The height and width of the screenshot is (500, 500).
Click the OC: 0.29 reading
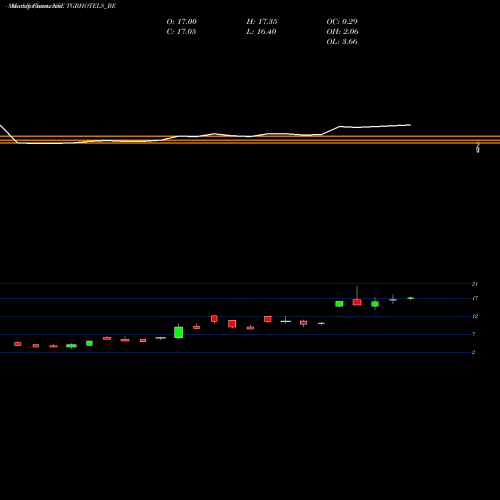[x=342, y=22]
